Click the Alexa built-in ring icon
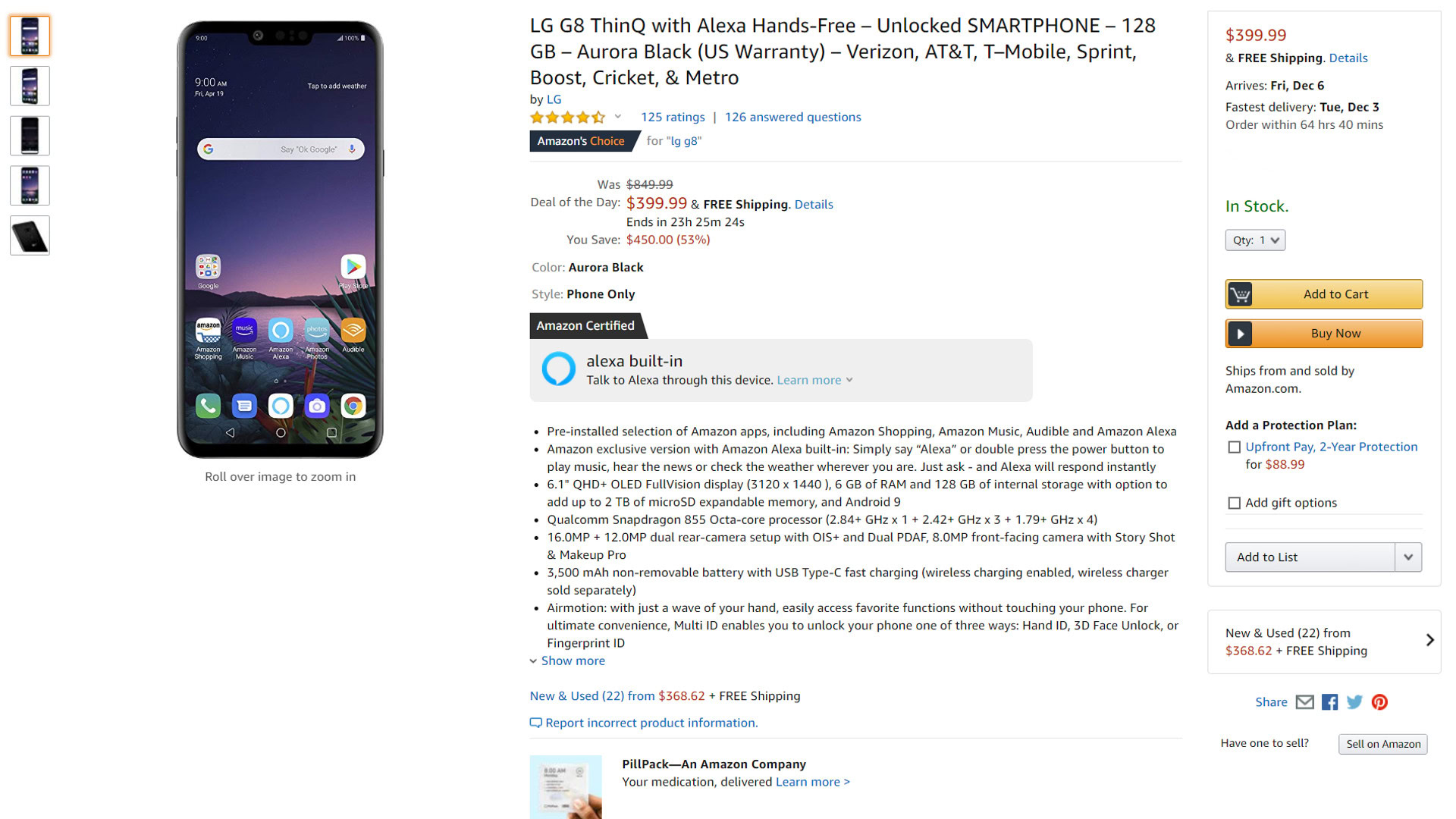The width and height of the screenshot is (1456, 819). tap(559, 369)
